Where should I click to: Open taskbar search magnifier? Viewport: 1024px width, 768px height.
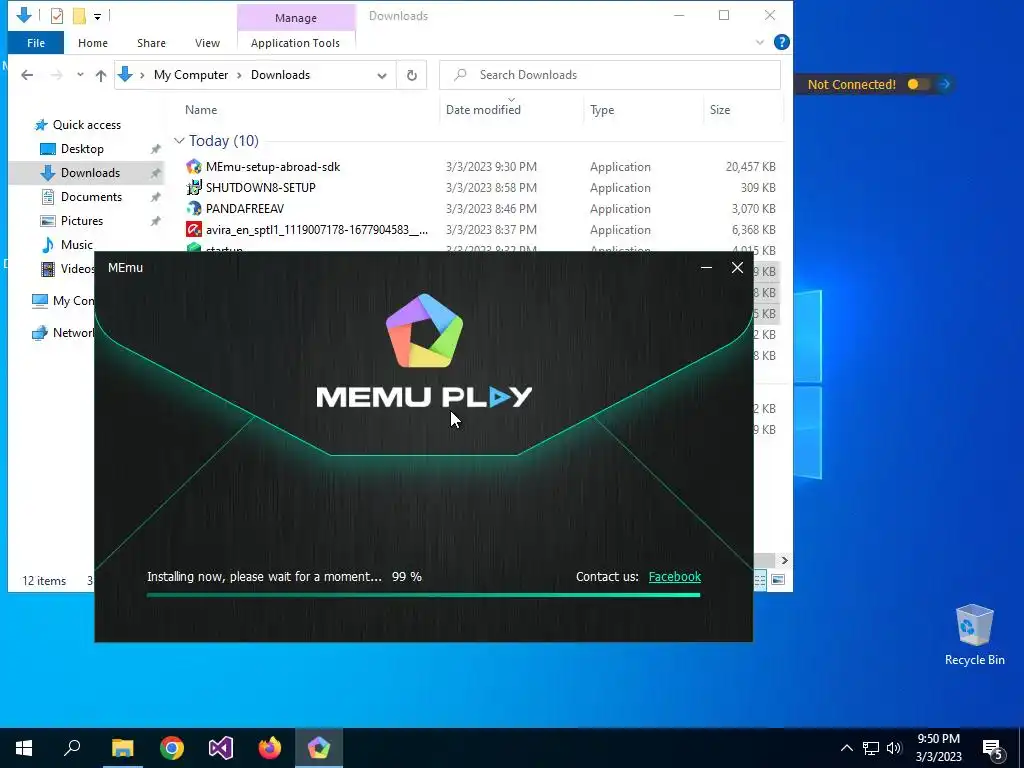(x=72, y=748)
